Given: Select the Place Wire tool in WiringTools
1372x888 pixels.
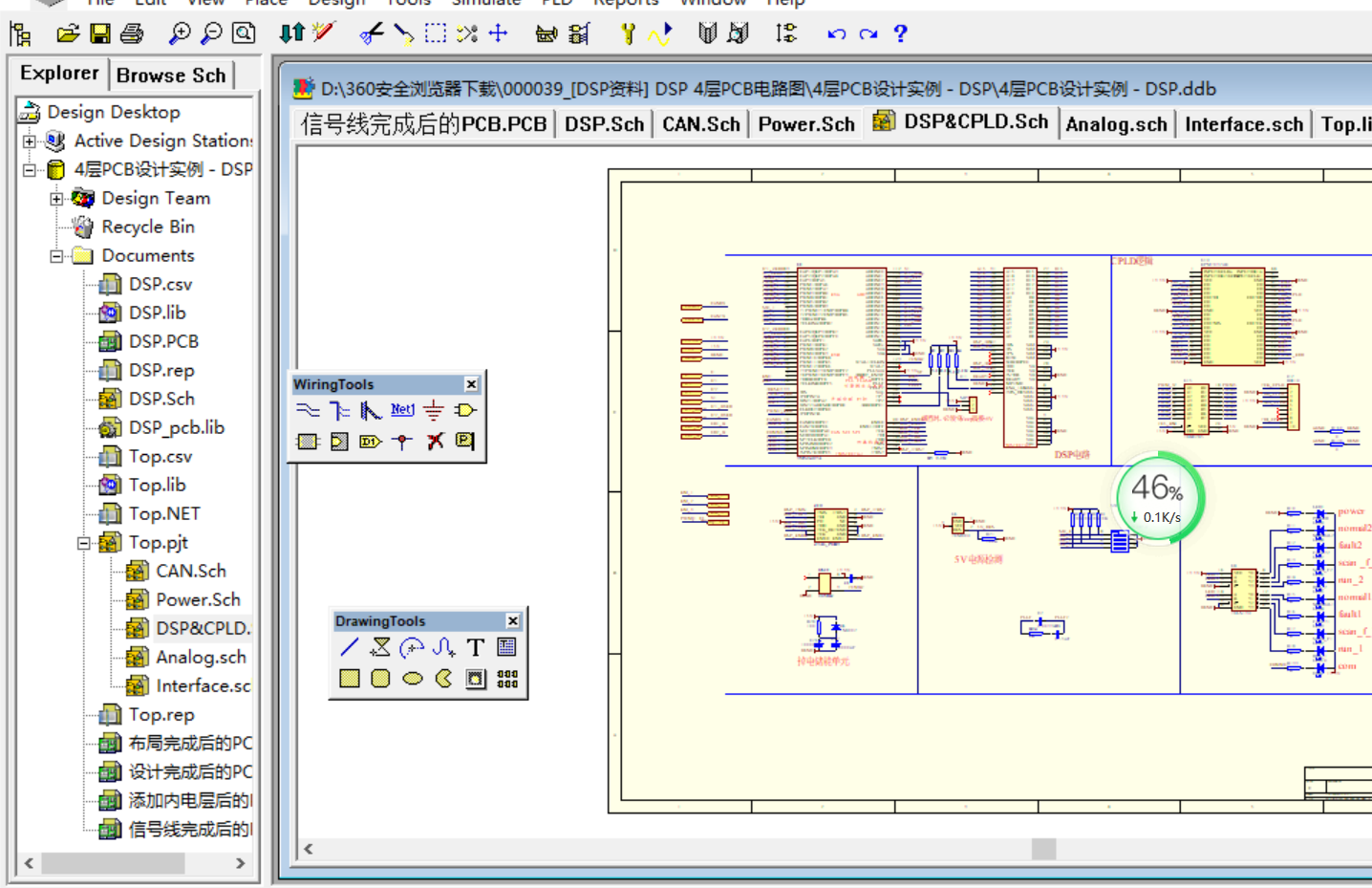Looking at the screenshot, I should click(307, 411).
